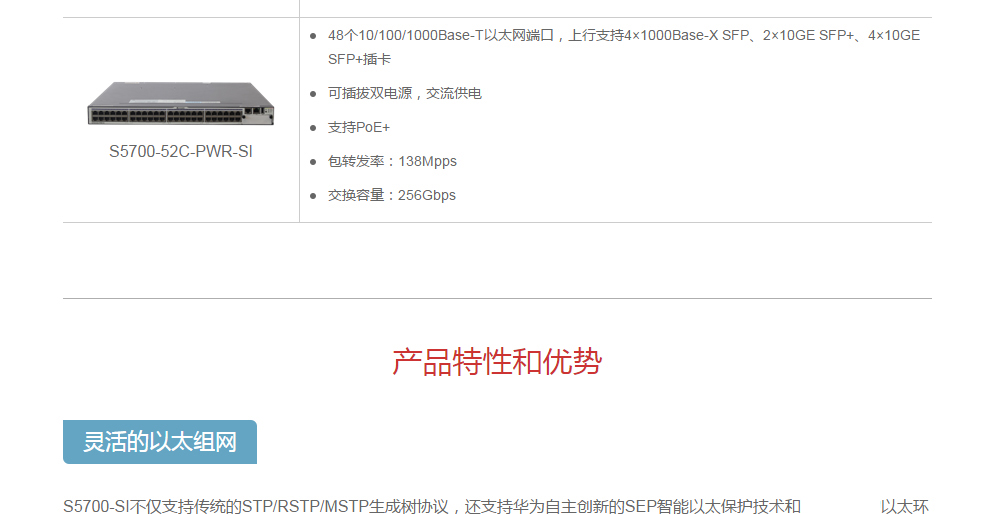This screenshot has height=514, width=990.
Task: Click the S5700-52C-PWR-SI switch product image
Action: [181, 104]
